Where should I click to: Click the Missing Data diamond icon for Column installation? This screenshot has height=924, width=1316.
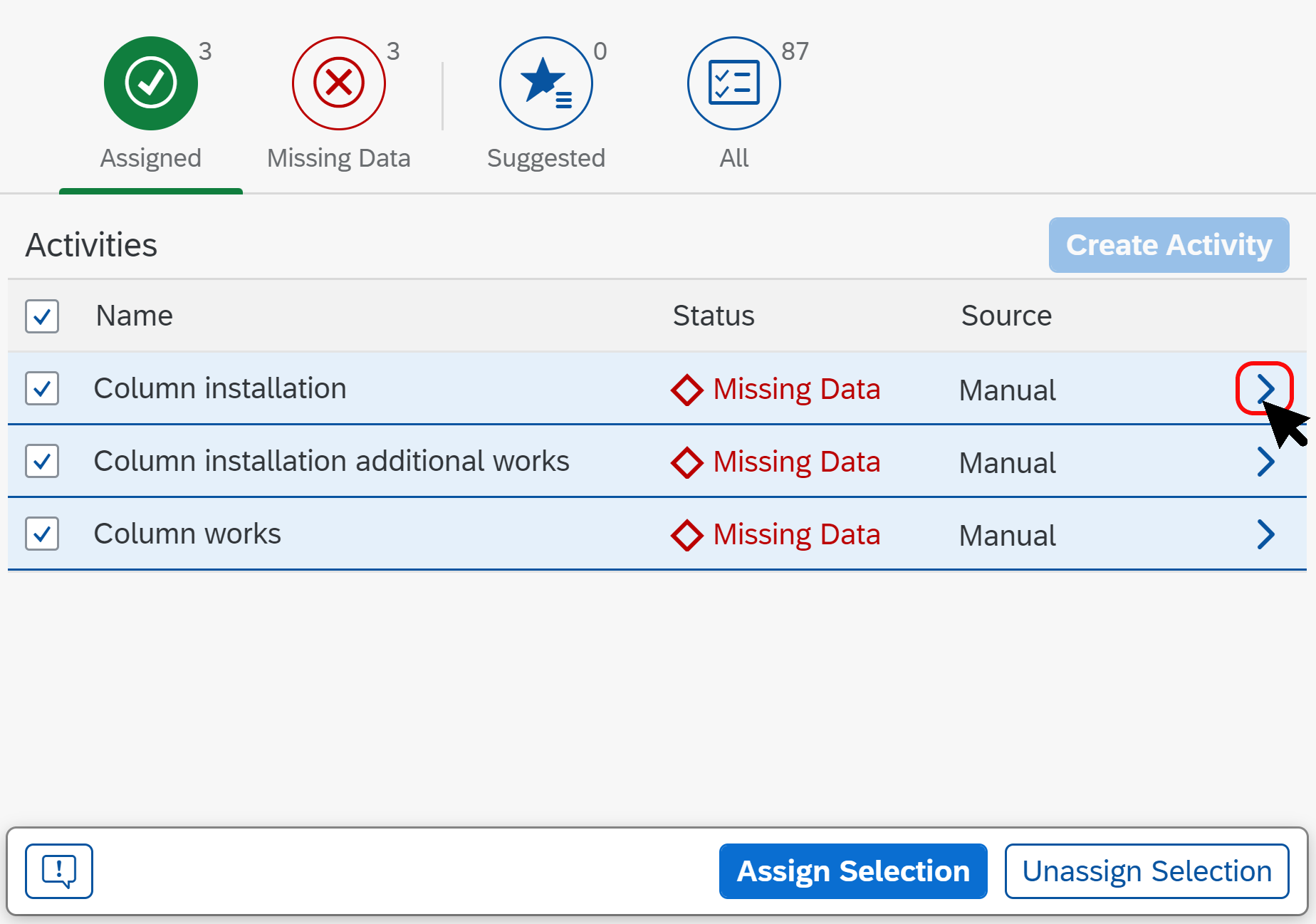point(687,390)
